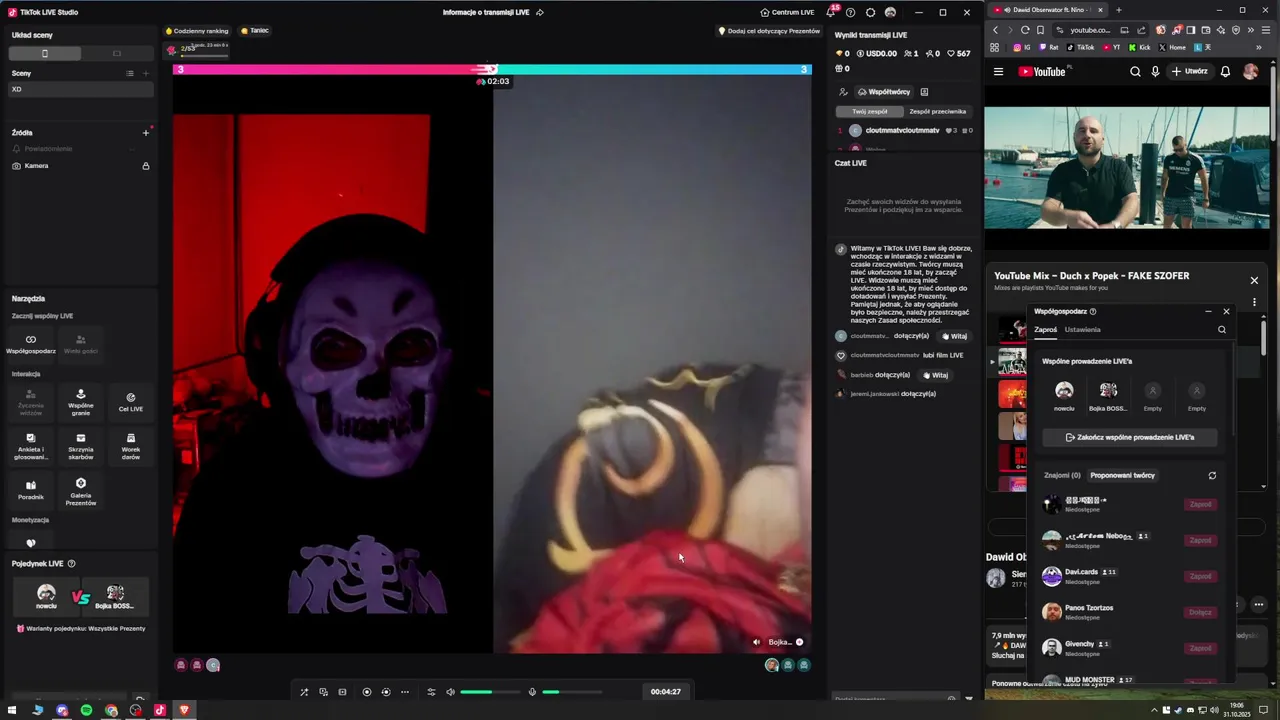Mute the microphone icon
Image resolution: width=1280 pixels, height=720 pixels.
point(532,692)
